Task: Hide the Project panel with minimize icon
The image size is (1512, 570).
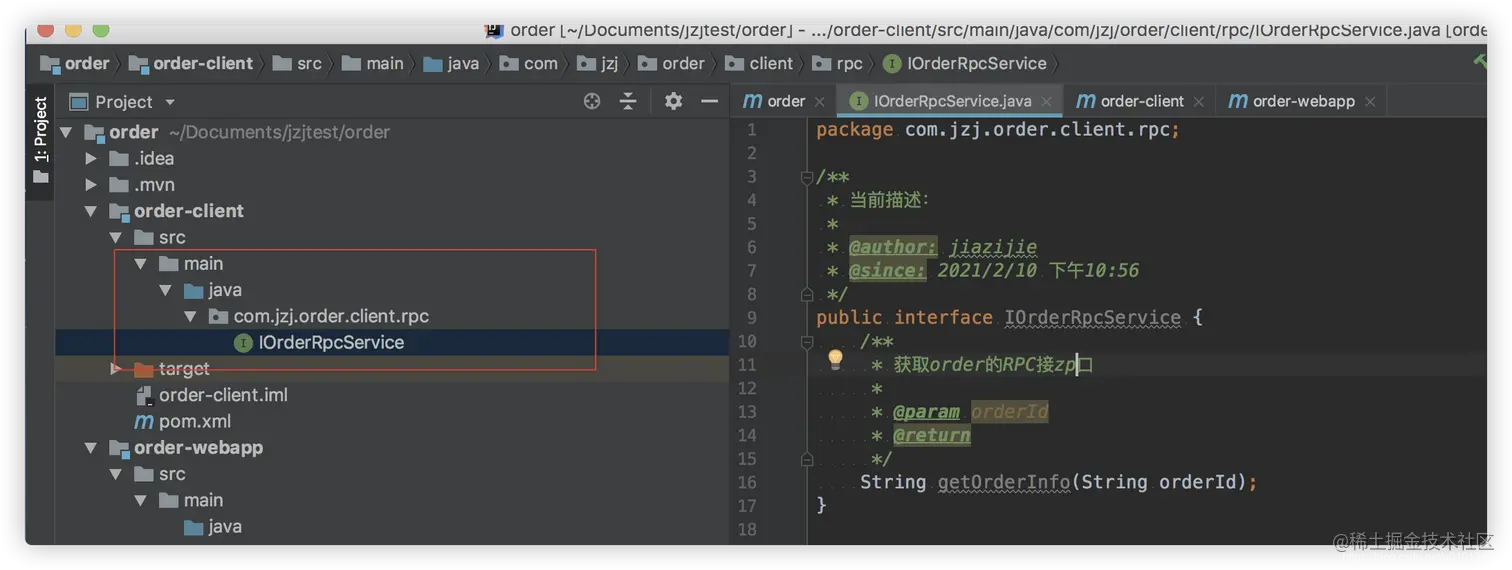Action: click(709, 101)
